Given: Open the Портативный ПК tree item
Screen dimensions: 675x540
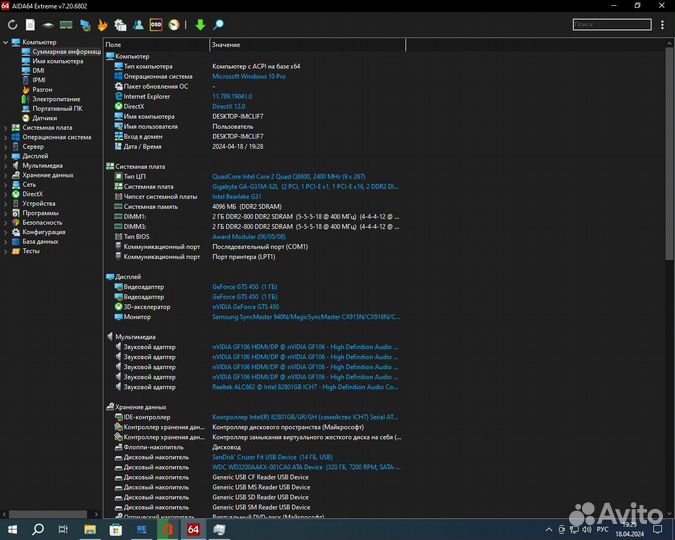Looking at the screenshot, I should tap(52, 109).
